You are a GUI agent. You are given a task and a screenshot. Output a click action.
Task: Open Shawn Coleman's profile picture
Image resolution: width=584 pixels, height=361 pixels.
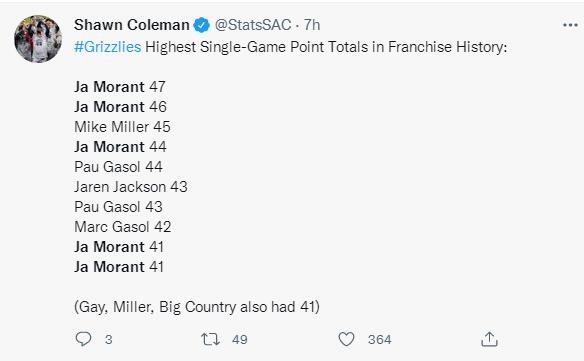(x=38, y=39)
